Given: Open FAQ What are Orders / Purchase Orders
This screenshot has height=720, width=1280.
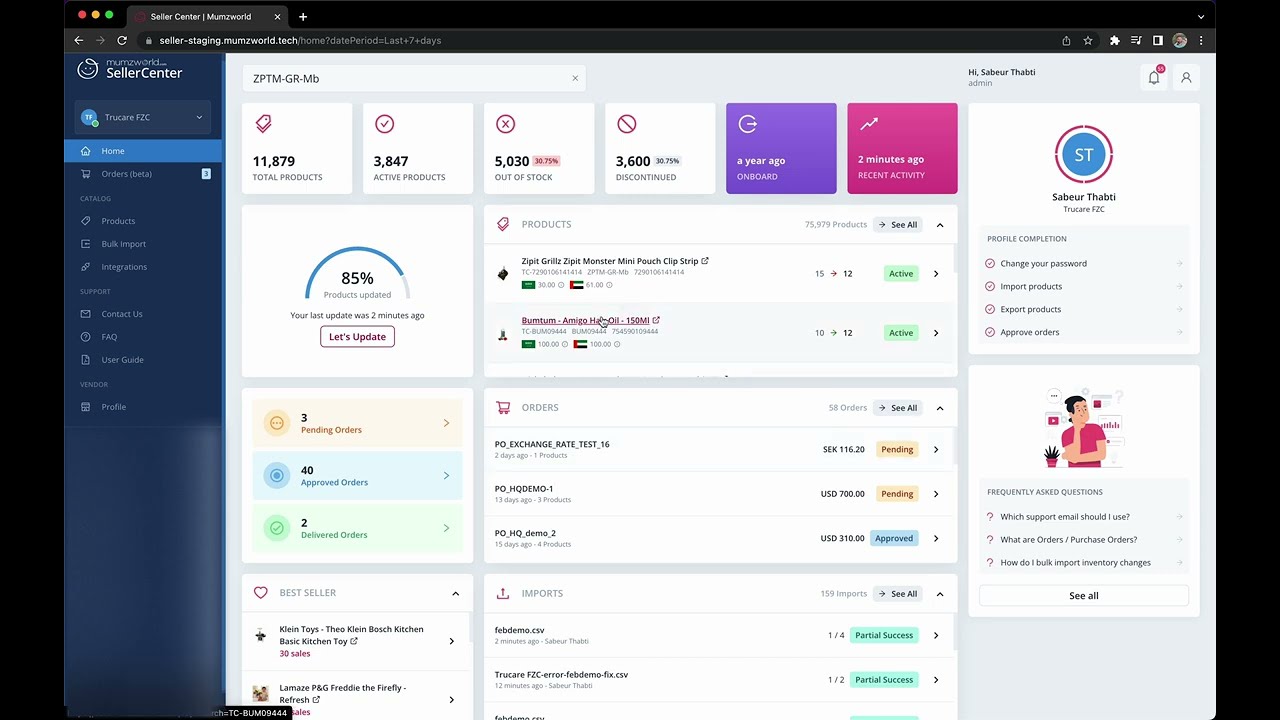Looking at the screenshot, I should point(1084,540).
